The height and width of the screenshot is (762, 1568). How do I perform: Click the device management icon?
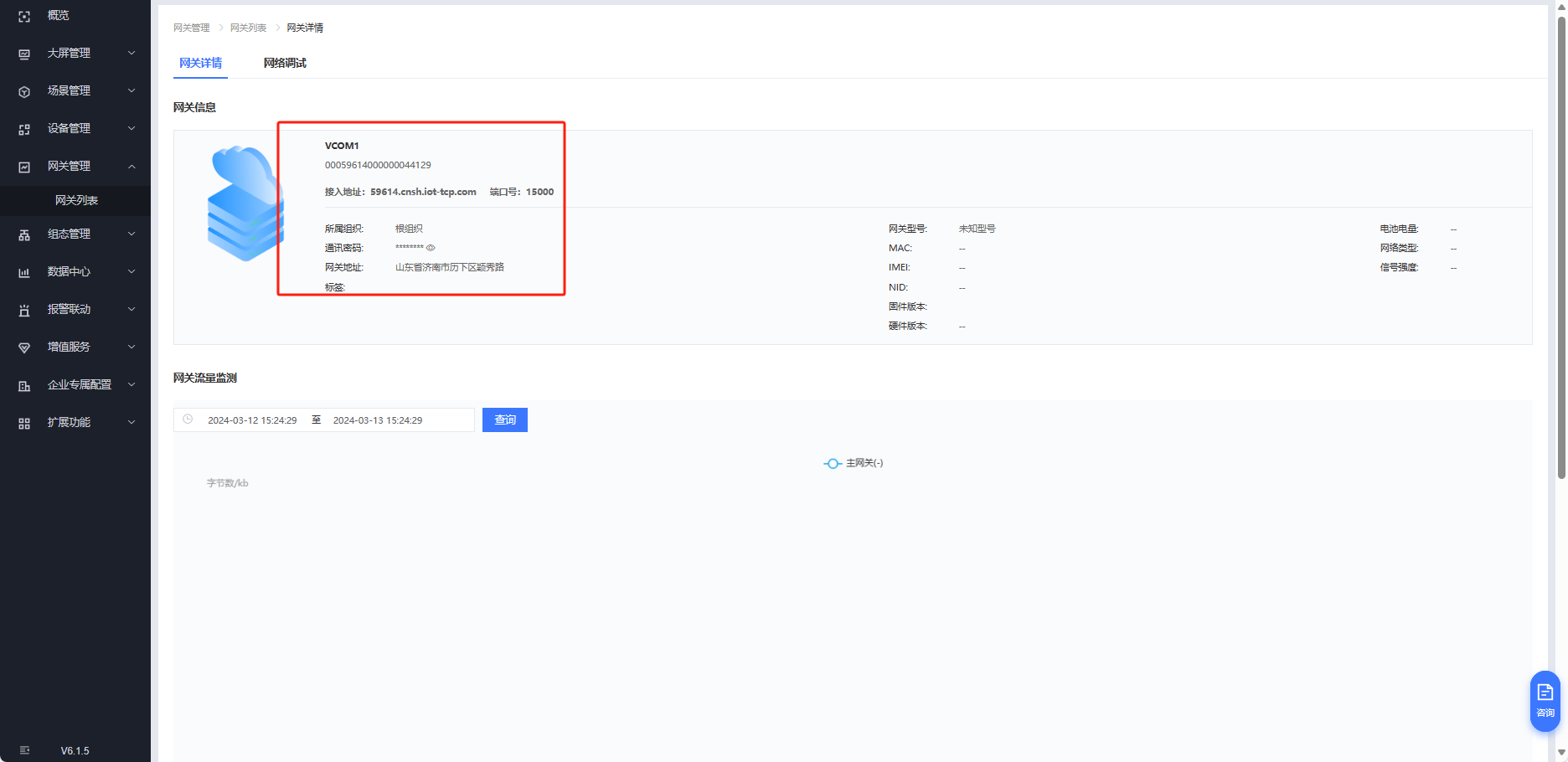tap(24, 129)
